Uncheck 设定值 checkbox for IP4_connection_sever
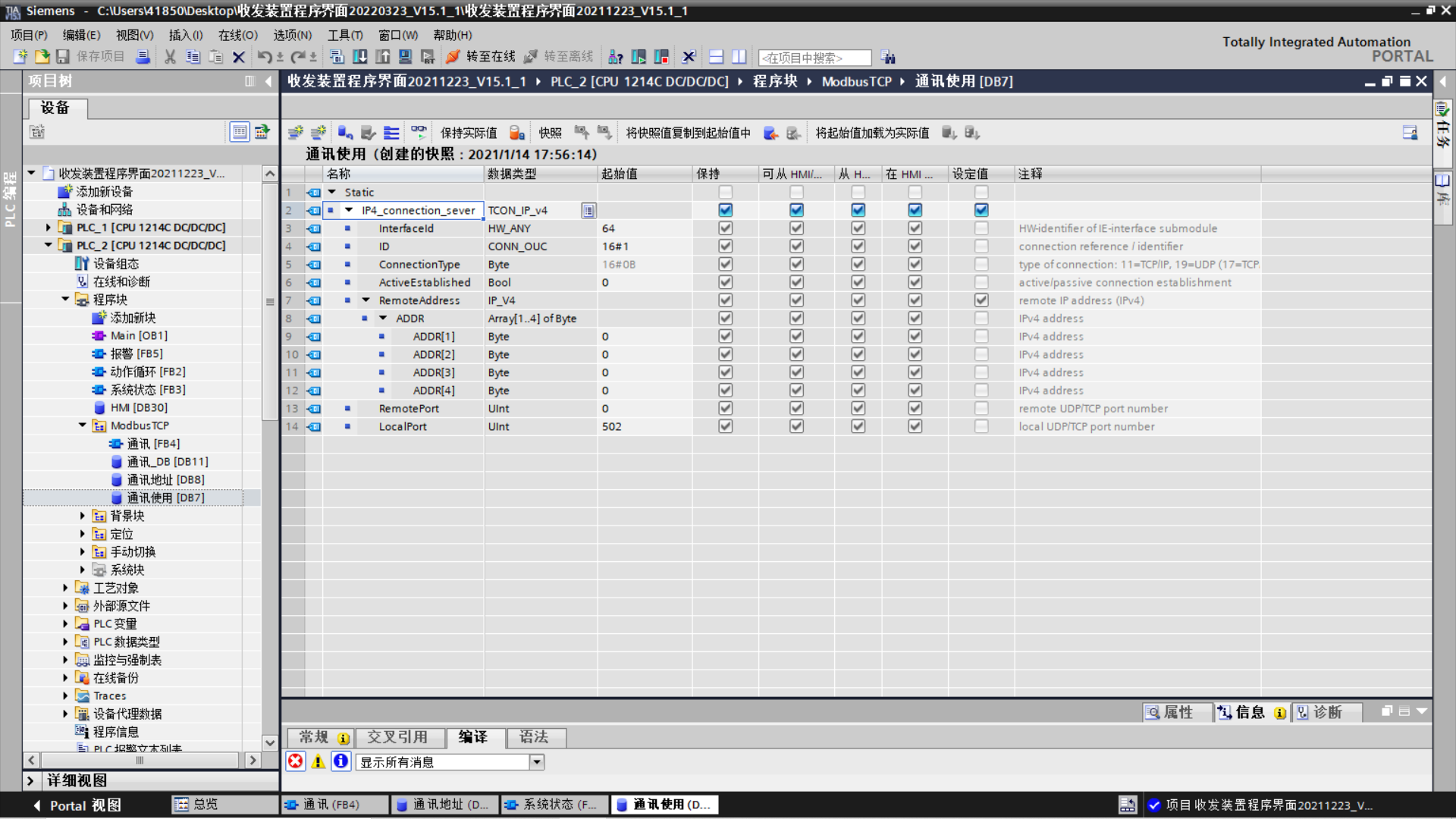 coord(981,210)
